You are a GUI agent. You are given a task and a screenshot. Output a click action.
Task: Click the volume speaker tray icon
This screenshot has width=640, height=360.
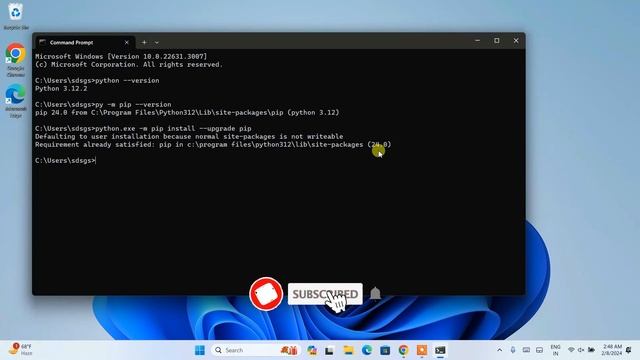tap(581, 350)
